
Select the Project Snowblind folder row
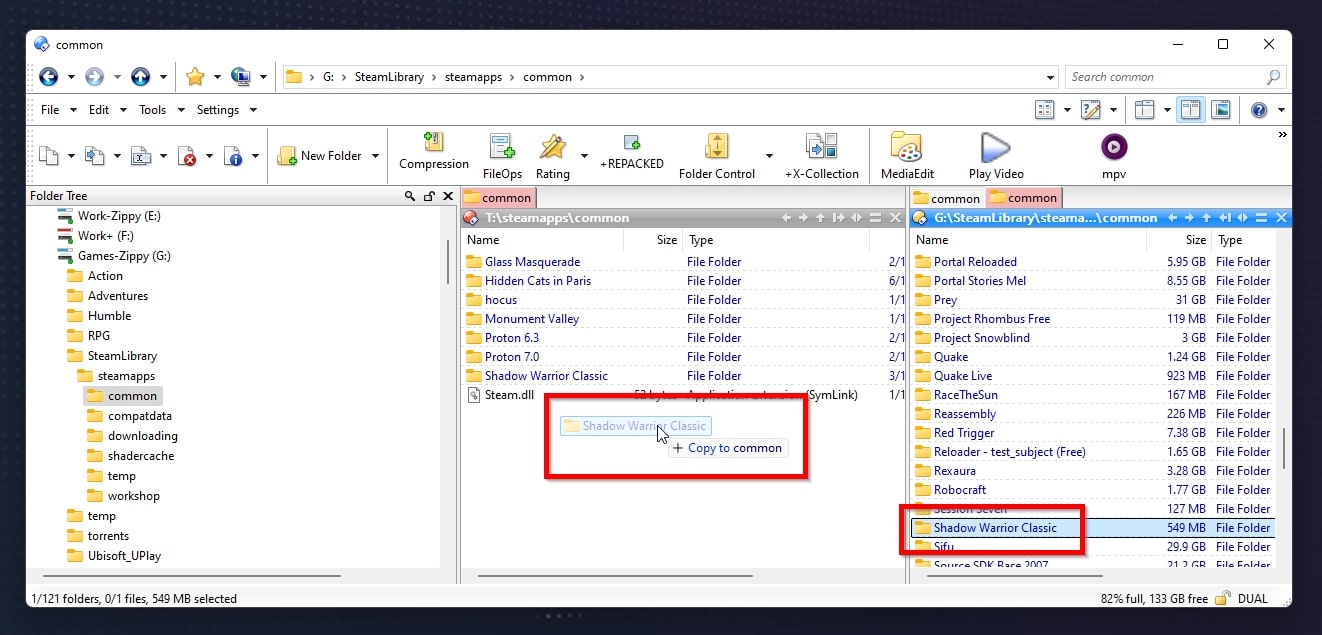point(1093,338)
